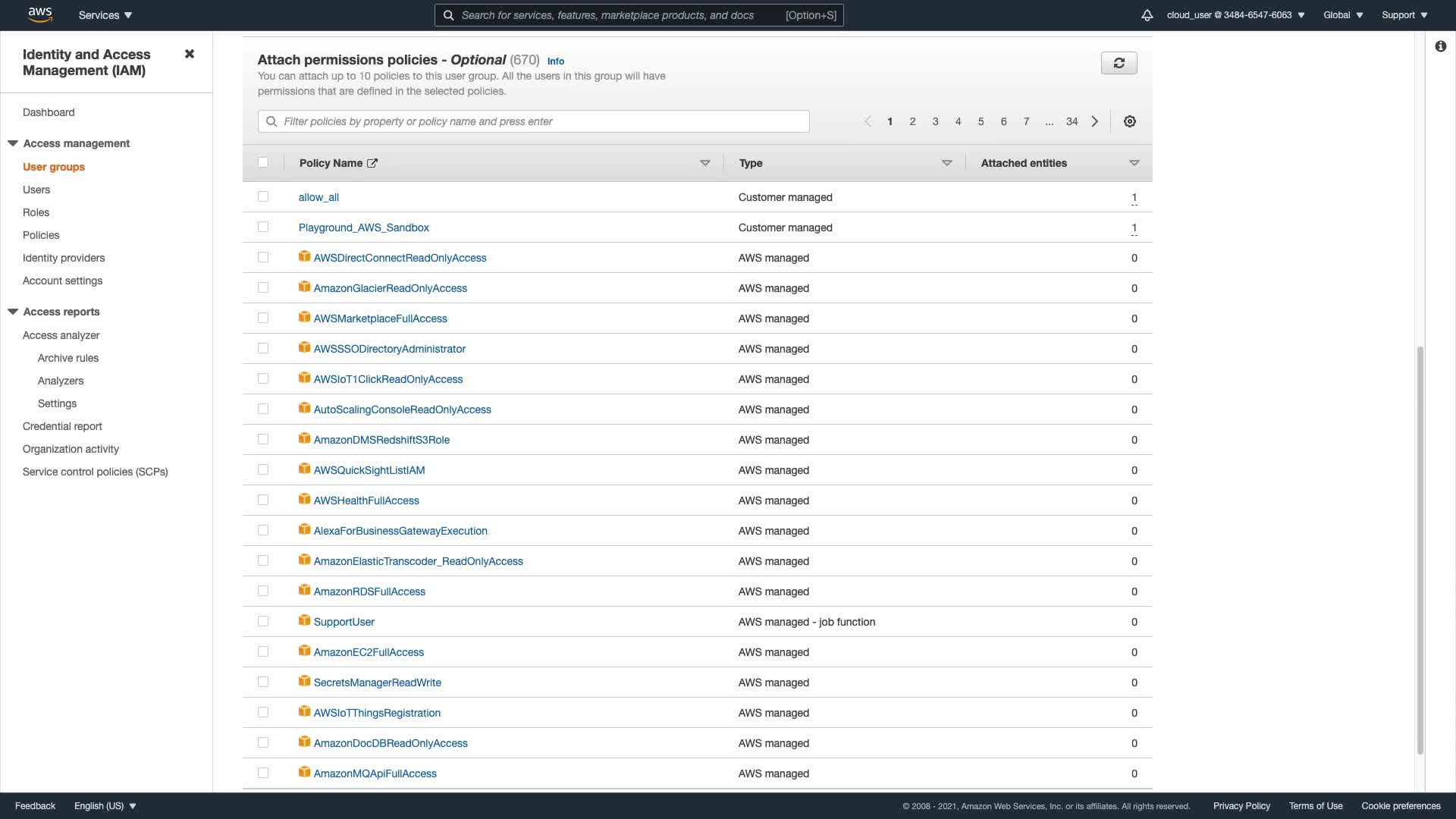1456x819 pixels.
Task: Go to Credential report page
Action: click(62, 426)
